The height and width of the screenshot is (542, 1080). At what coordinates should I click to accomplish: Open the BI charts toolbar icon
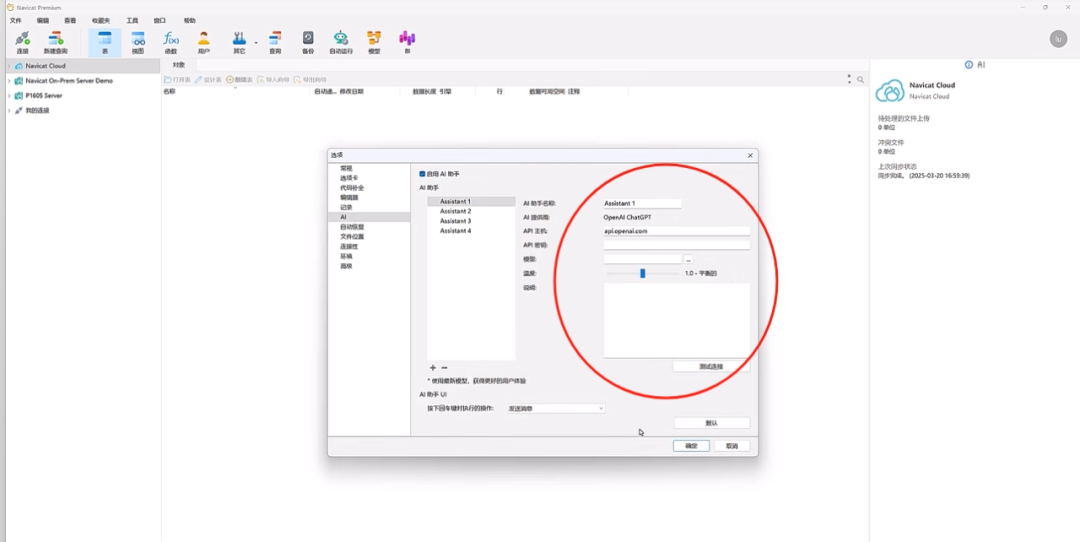coord(407,42)
